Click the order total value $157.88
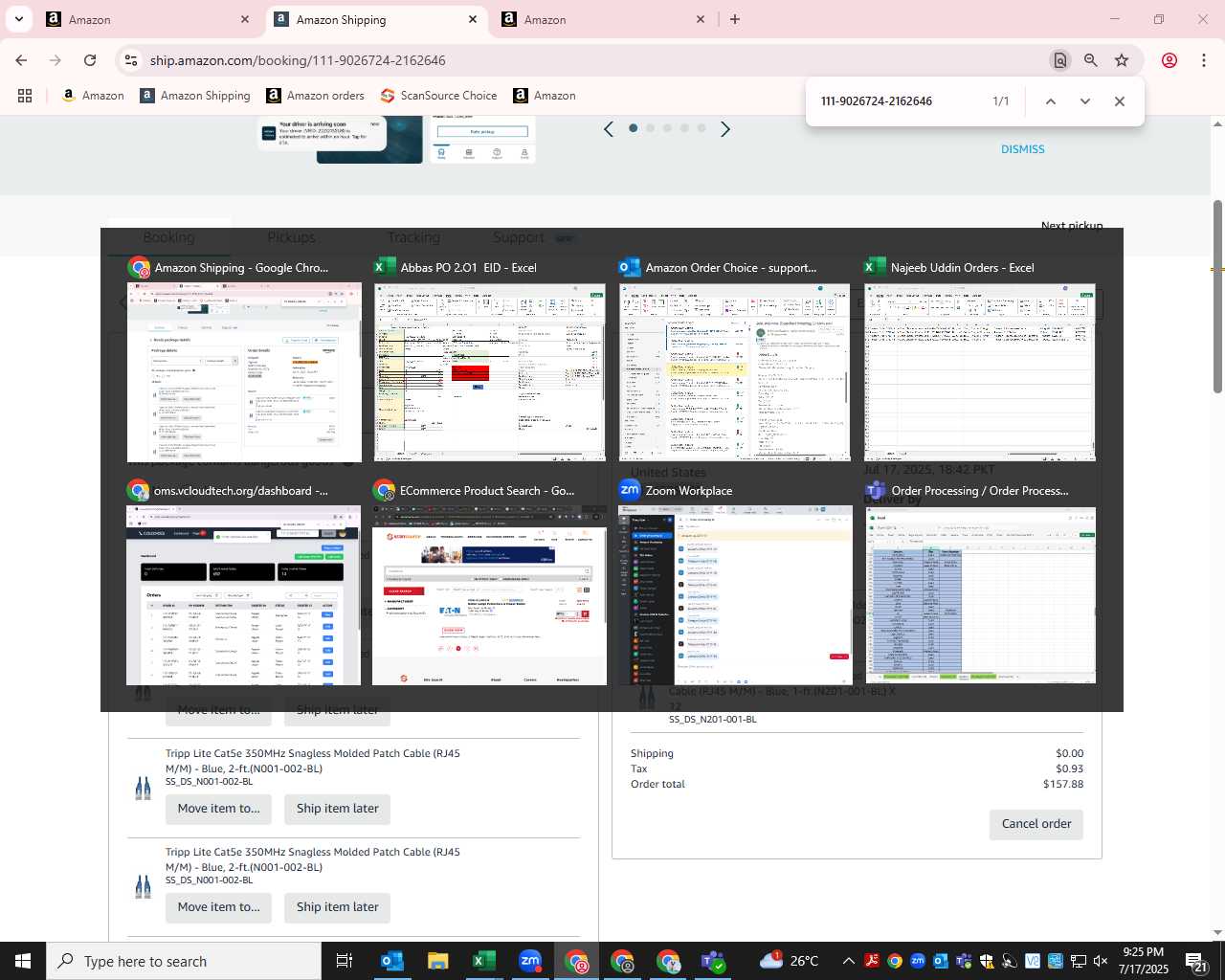 (x=1062, y=784)
